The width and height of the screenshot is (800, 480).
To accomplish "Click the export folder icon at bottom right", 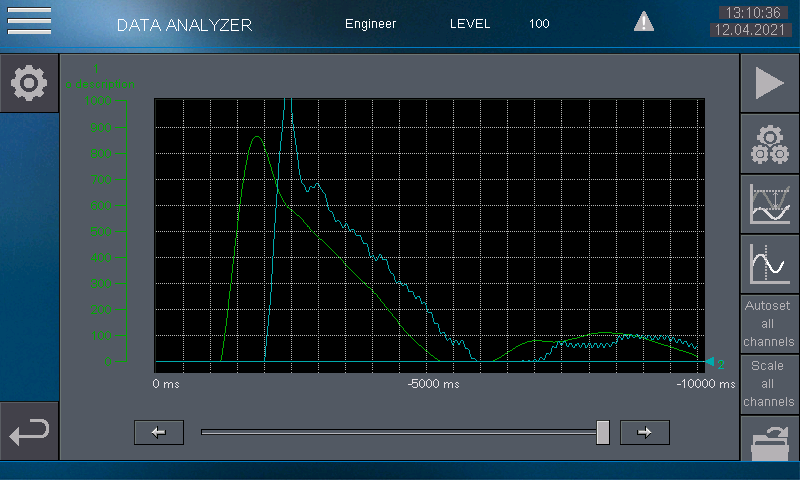I will point(769,442).
